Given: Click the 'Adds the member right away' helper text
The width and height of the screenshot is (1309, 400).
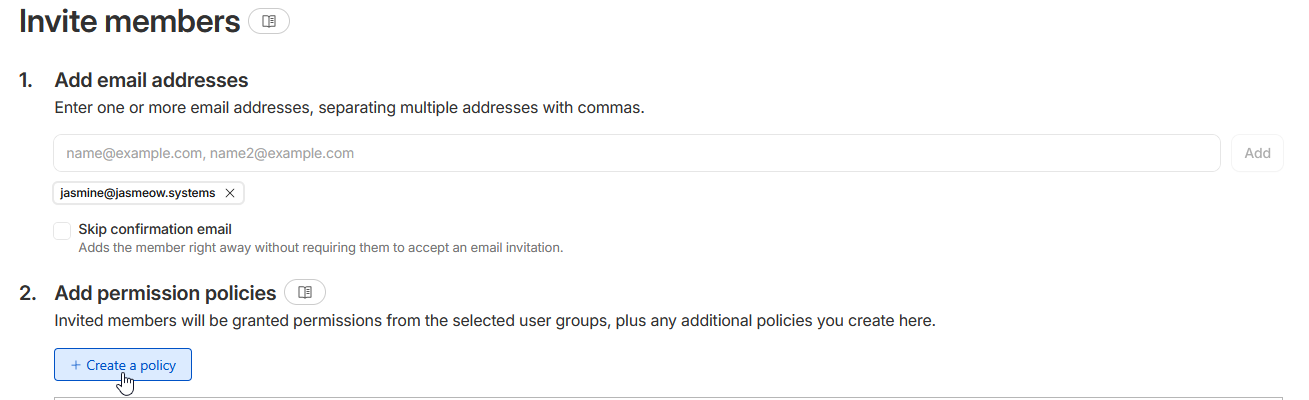Looking at the screenshot, I should pyautogui.click(x=320, y=247).
